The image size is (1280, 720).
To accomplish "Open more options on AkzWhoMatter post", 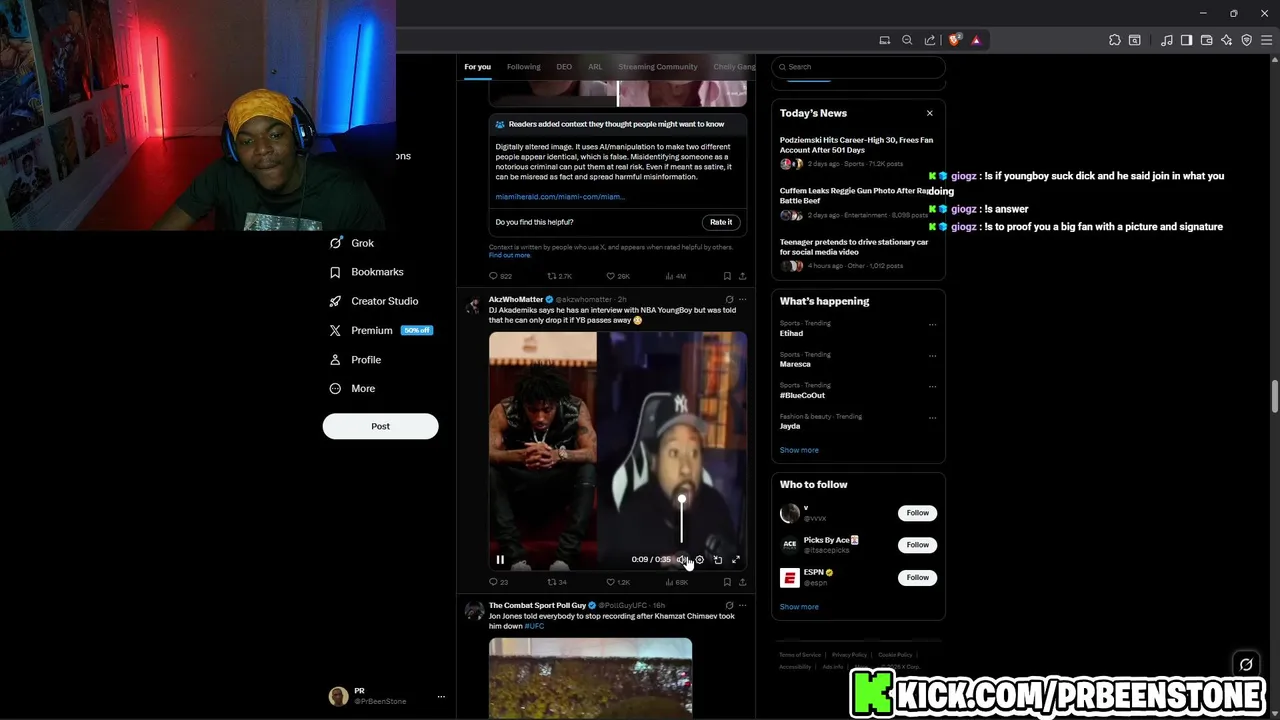I will click(742, 299).
